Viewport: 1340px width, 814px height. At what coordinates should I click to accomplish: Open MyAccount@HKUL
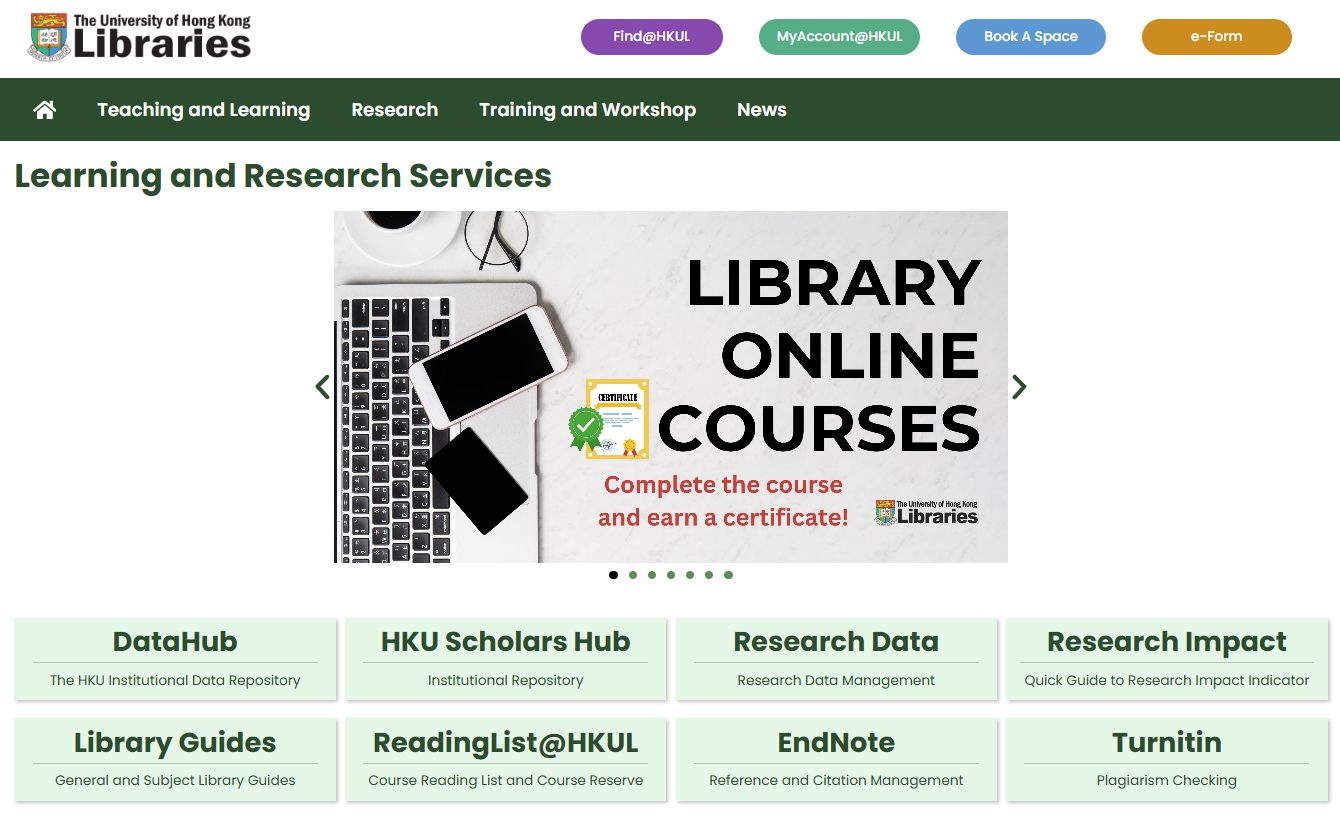[x=838, y=36]
